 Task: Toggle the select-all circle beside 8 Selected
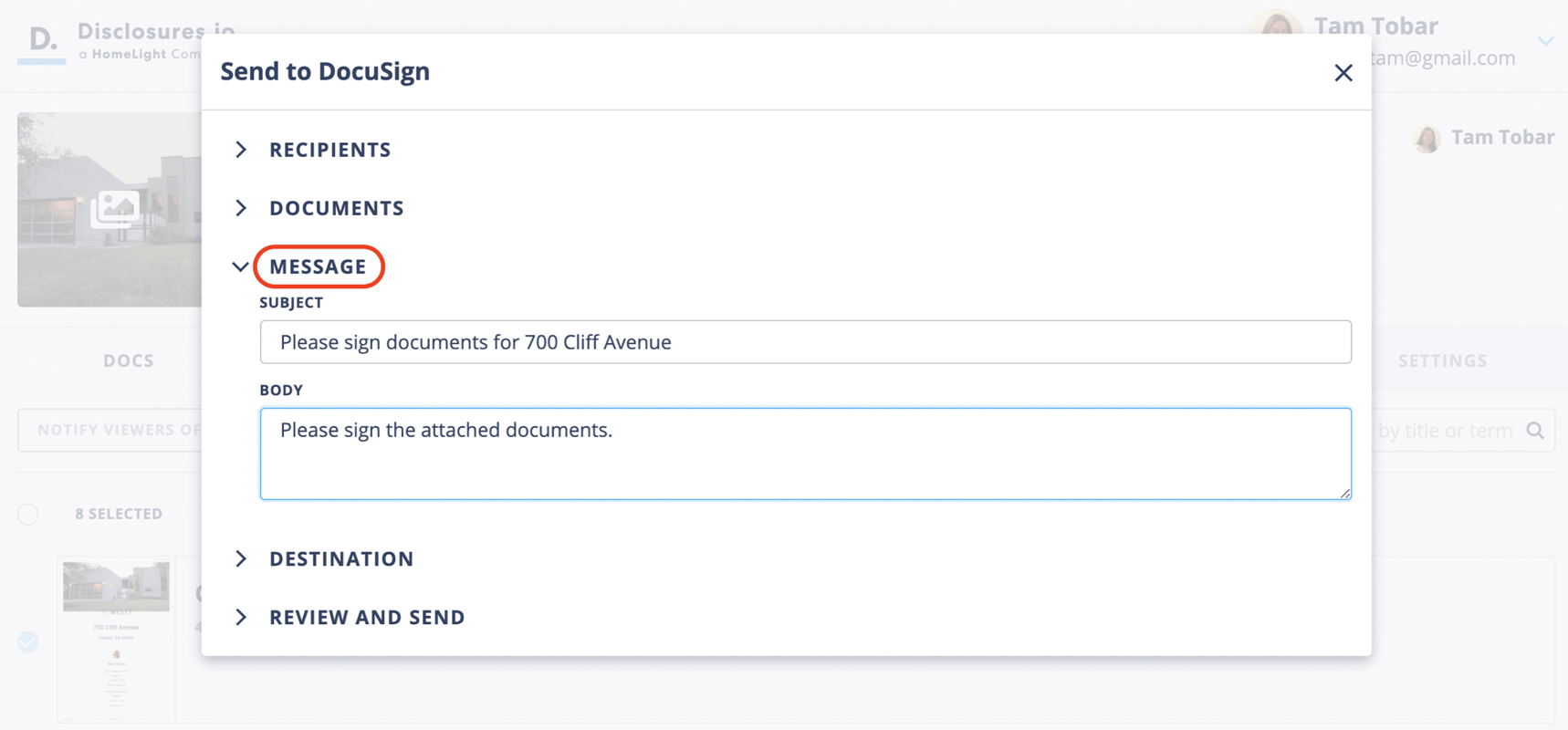(x=28, y=514)
